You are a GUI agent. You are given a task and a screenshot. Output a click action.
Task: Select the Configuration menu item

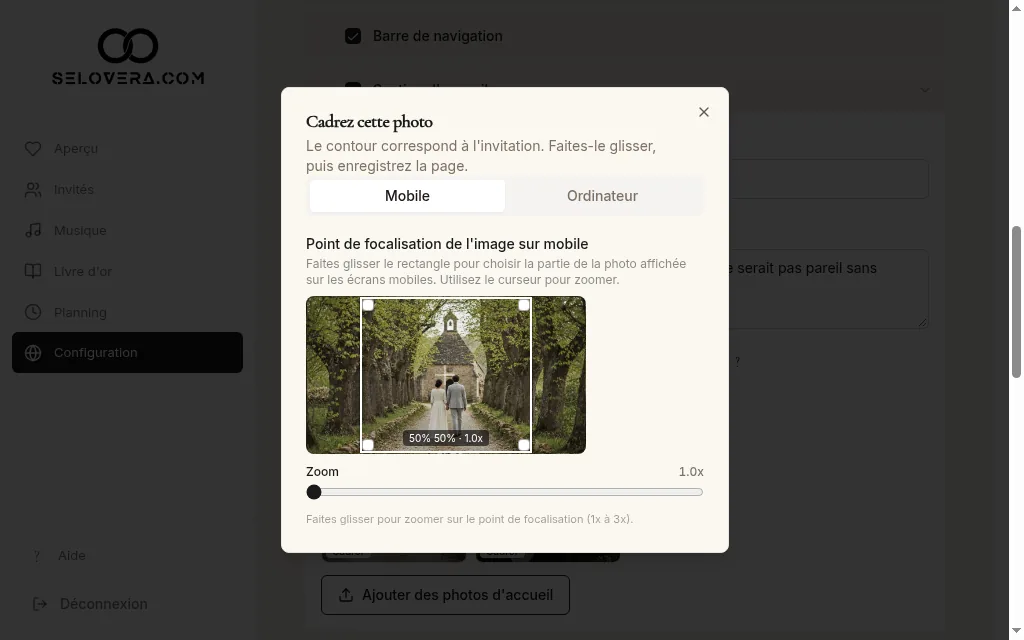127,353
